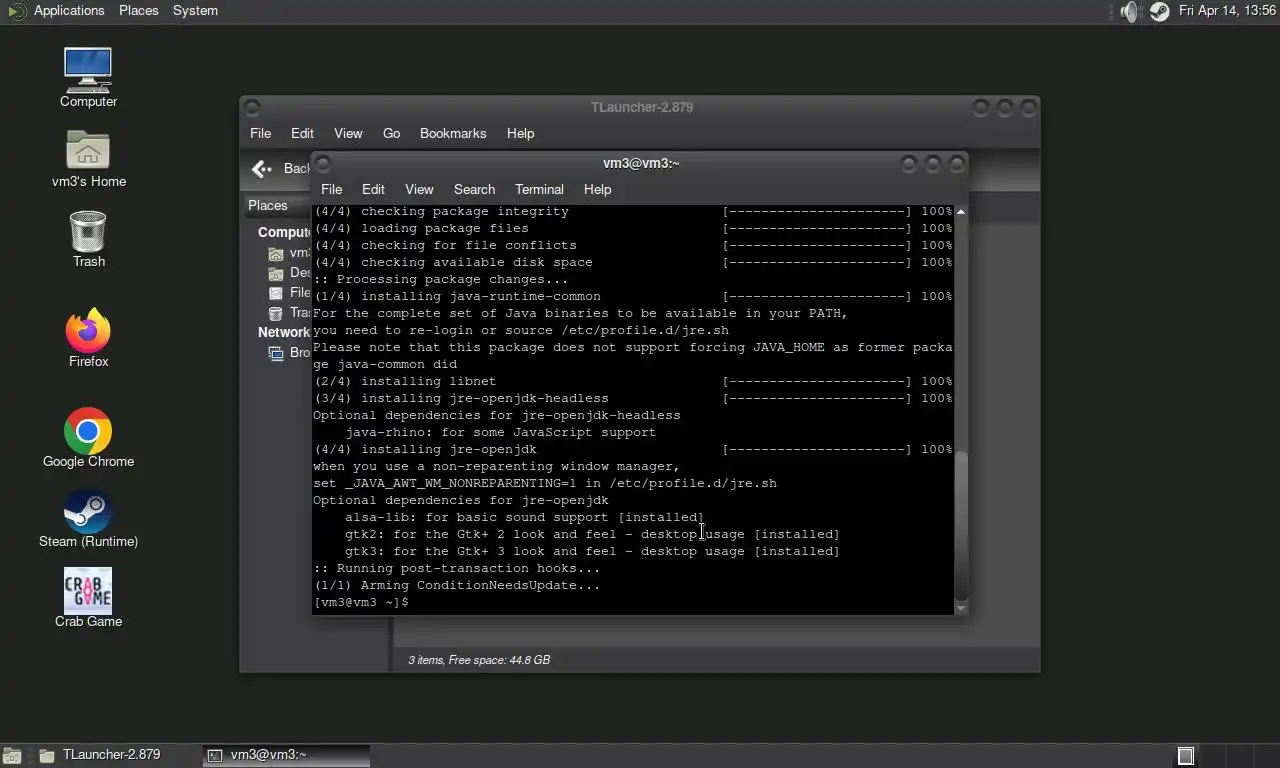Open the Computer desktop icon
1280x768 pixels.
coord(88,78)
